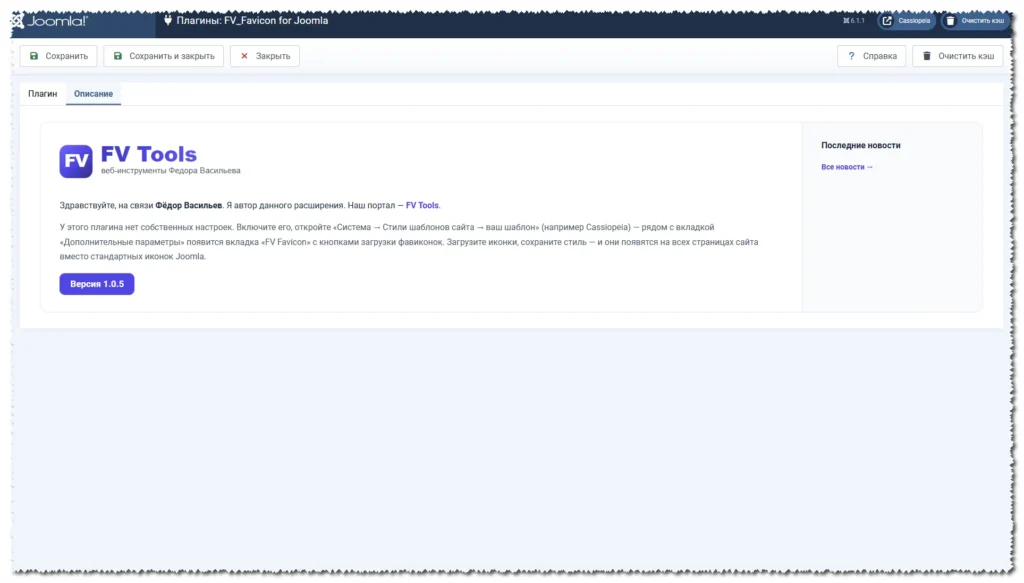The image size is (1024, 583).
Task: Click the Сохранить и закрыть button
Action: [x=163, y=56]
